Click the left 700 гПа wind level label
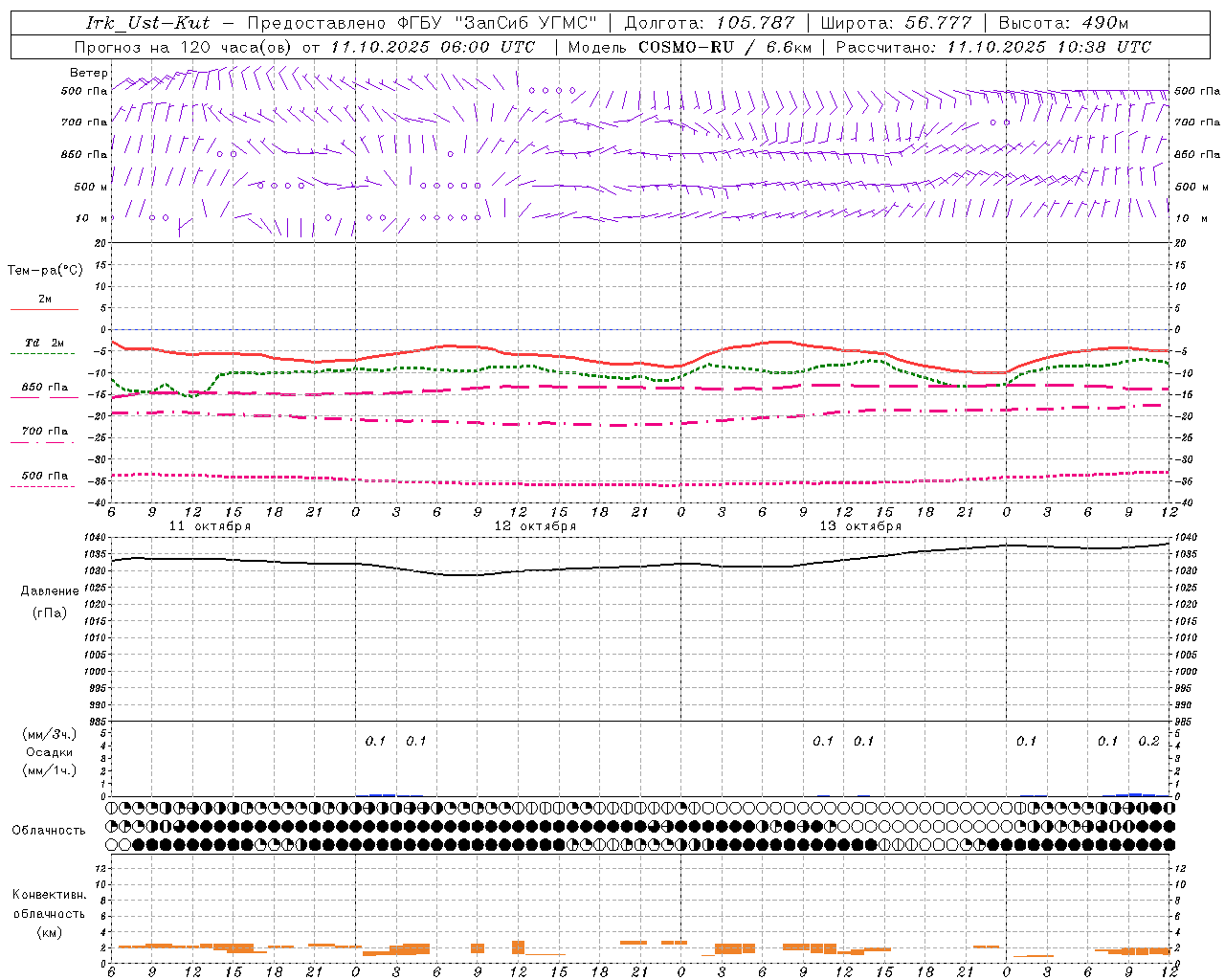 (x=84, y=122)
